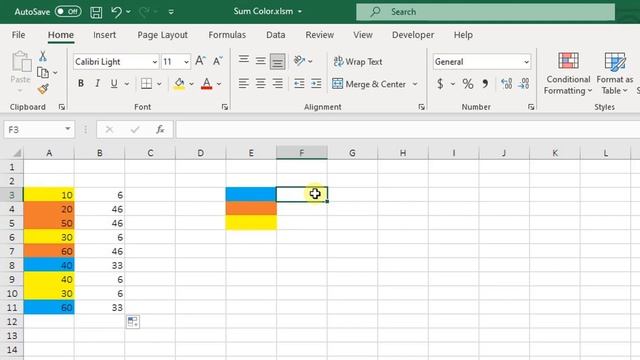Select the blue cell E3
This screenshot has width=640, height=360.
pyautogui.click(x=251, y=195)
